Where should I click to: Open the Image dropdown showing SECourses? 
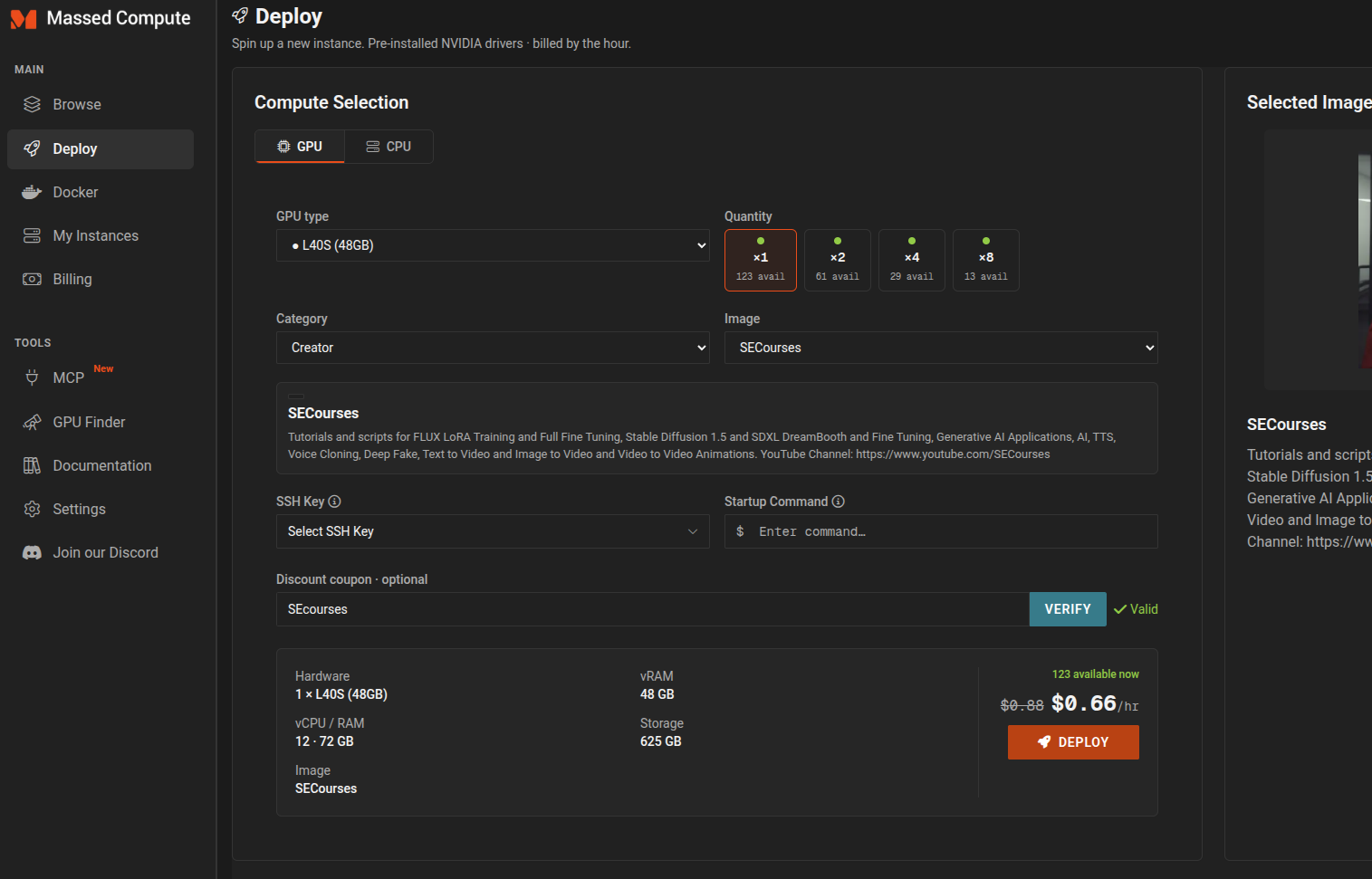pos(941,348)
